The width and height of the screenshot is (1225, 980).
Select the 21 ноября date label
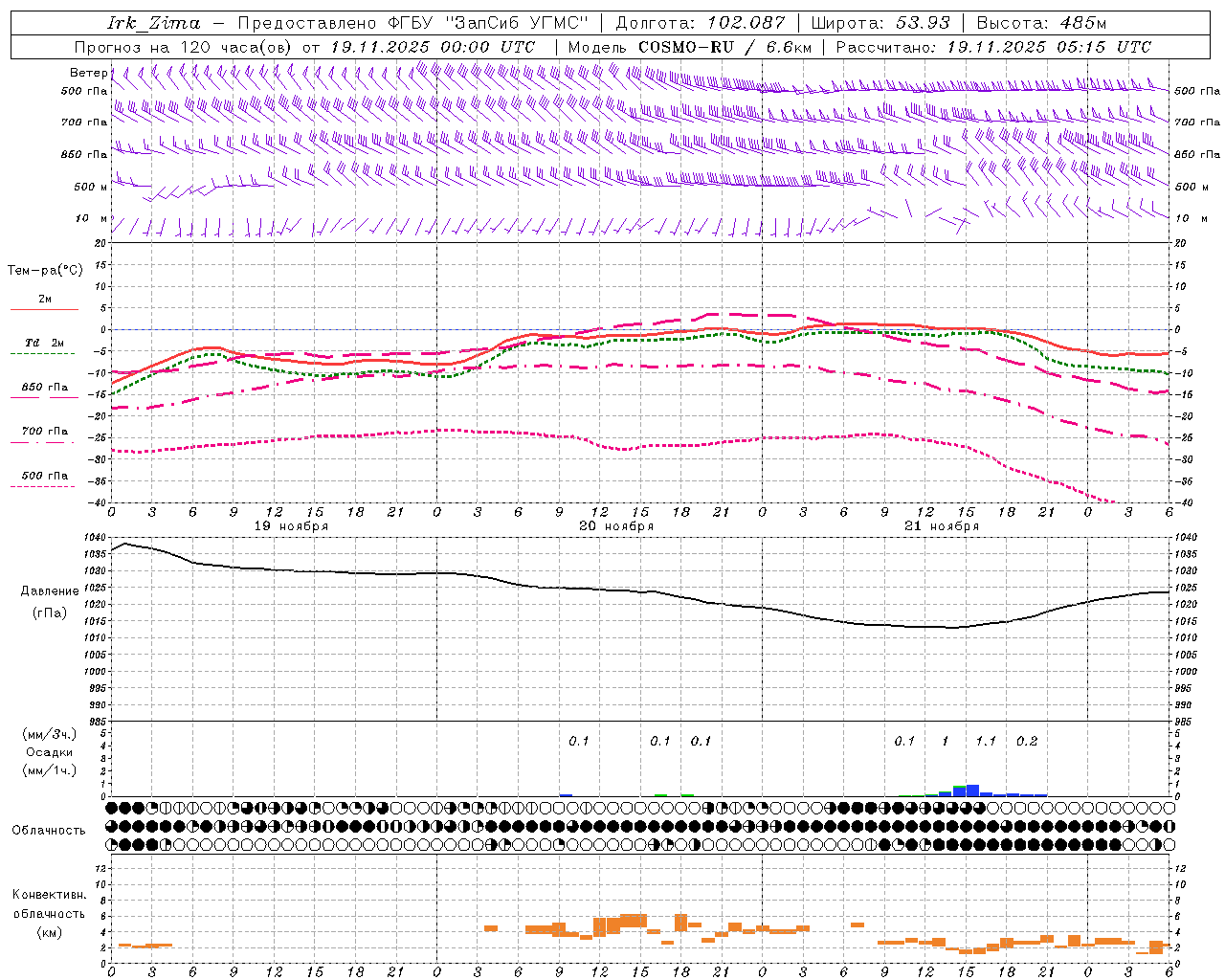coord(942,526)
